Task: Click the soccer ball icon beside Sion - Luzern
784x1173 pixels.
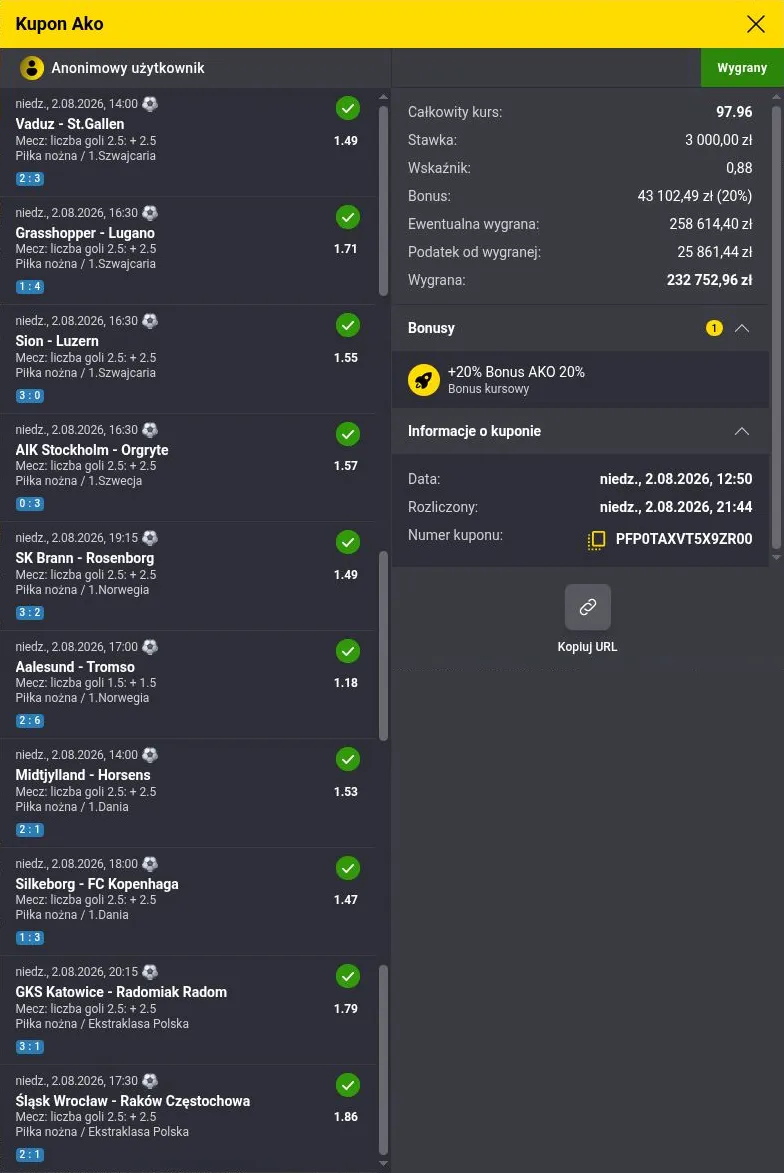Action: pos(150,321)
